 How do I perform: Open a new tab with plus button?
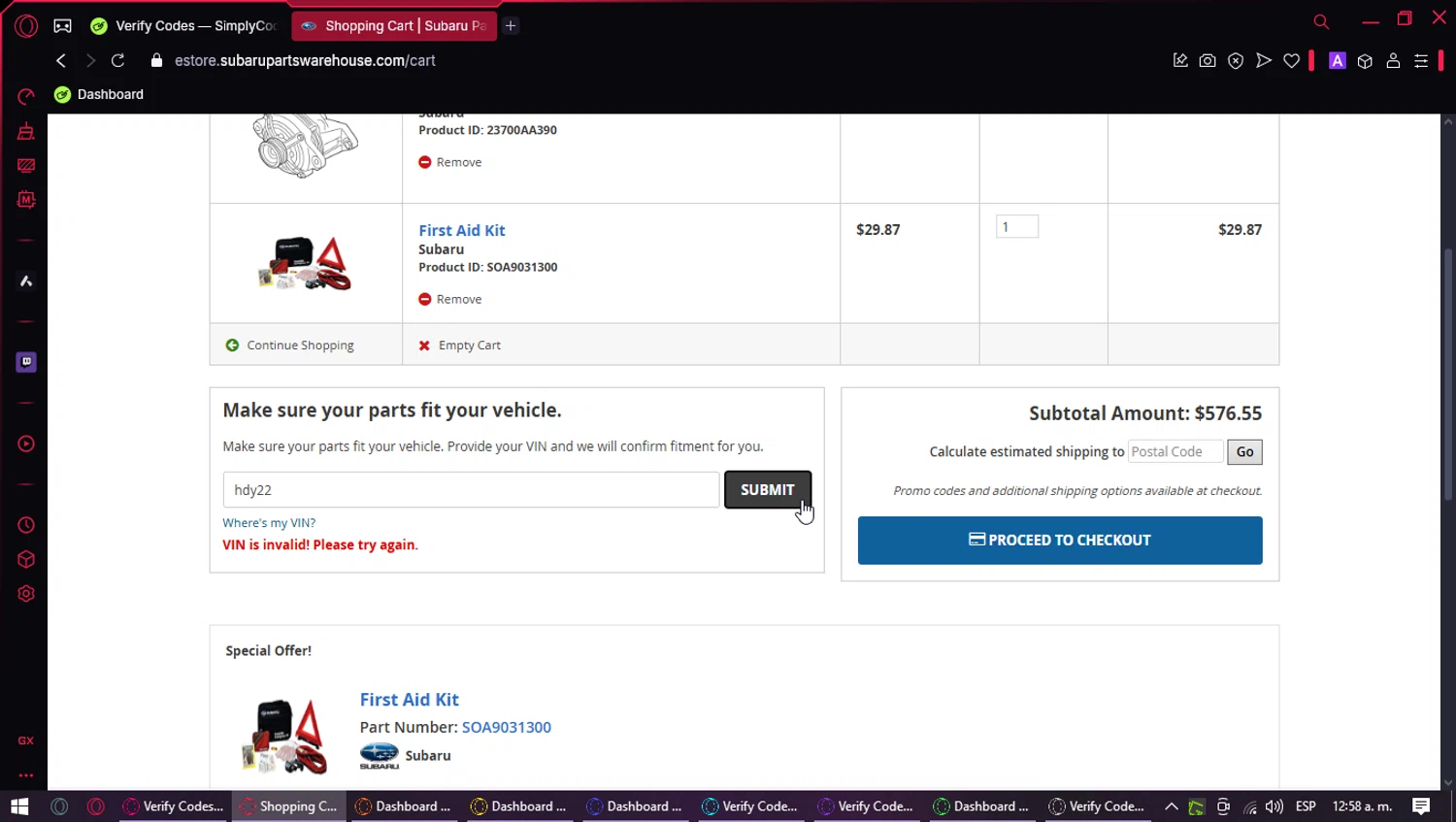(x=511, y=26)
